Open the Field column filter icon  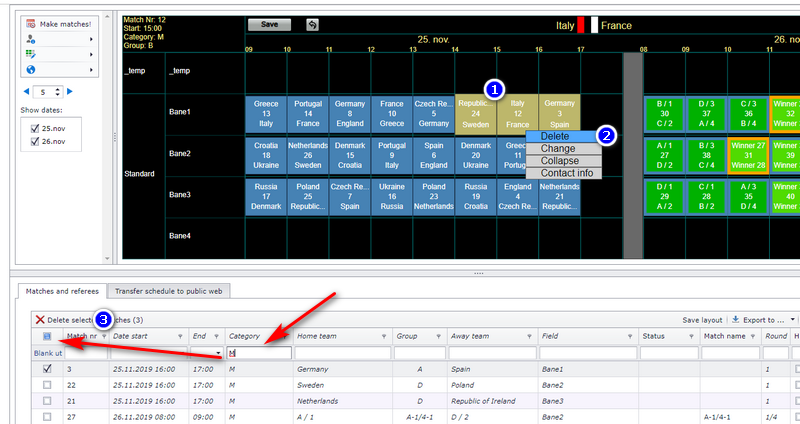click(x=630, y=337)
